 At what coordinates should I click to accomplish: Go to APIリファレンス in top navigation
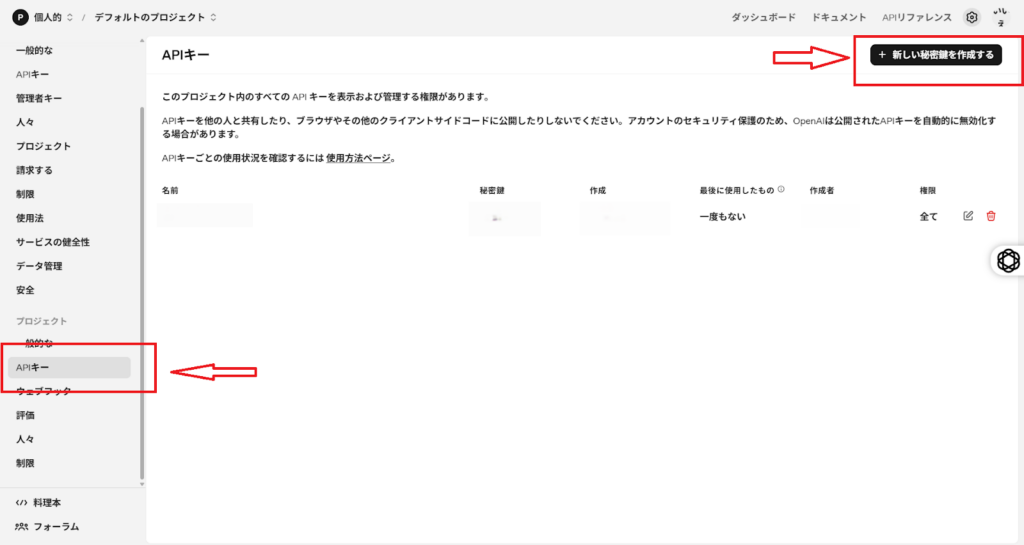[916, 17]
